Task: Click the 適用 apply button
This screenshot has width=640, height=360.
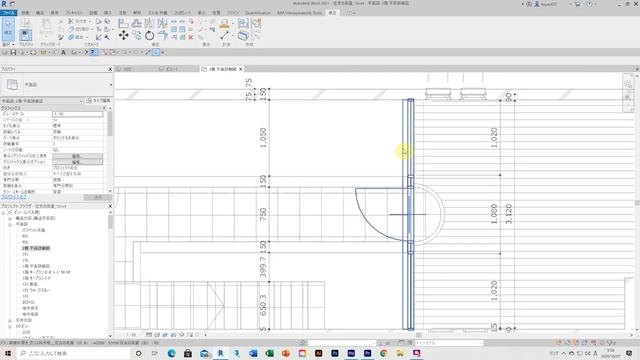Action: pos(98,197)
